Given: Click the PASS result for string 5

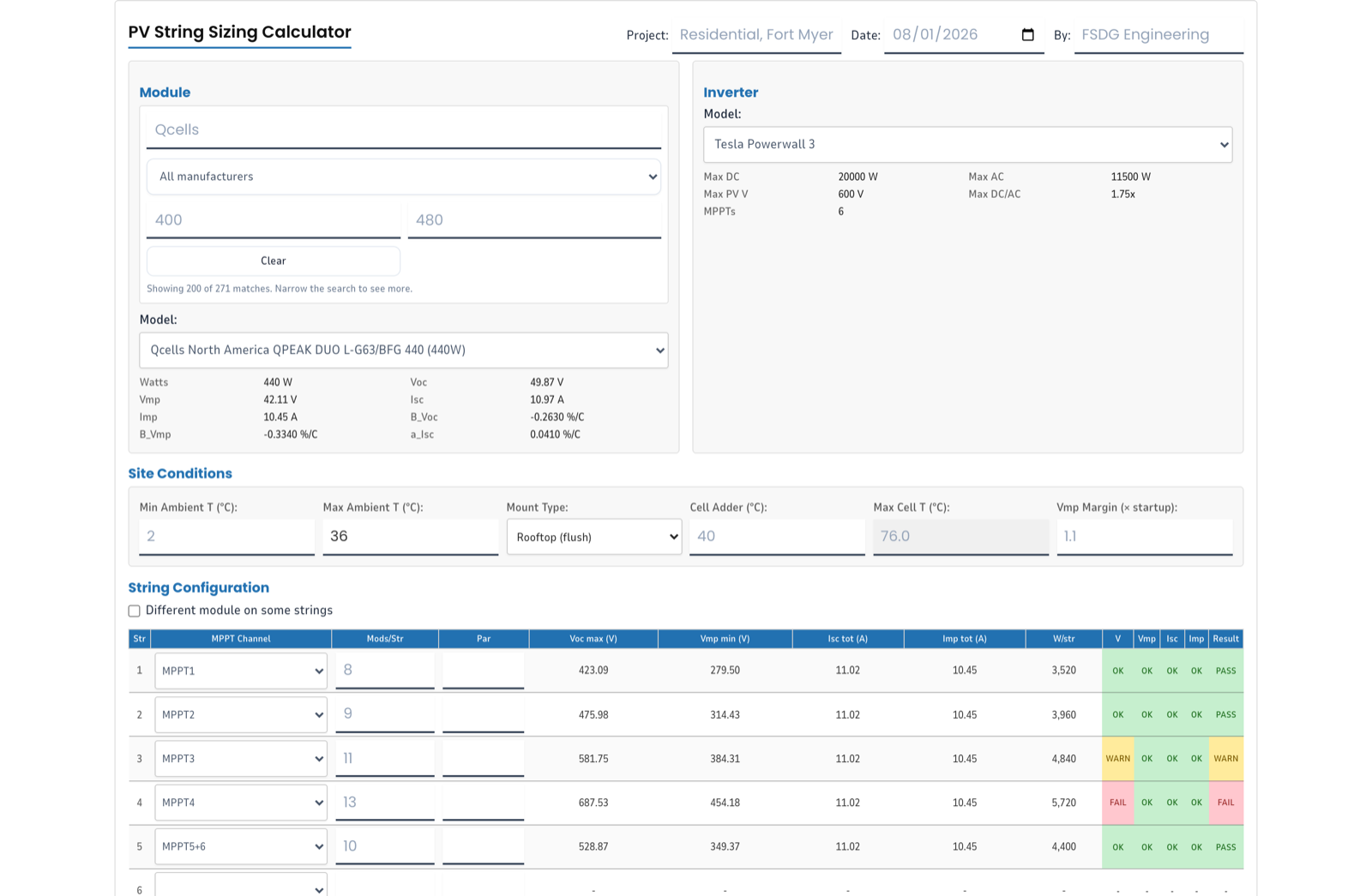Looking at the screenshot, I should click(x=1225, y=847).
